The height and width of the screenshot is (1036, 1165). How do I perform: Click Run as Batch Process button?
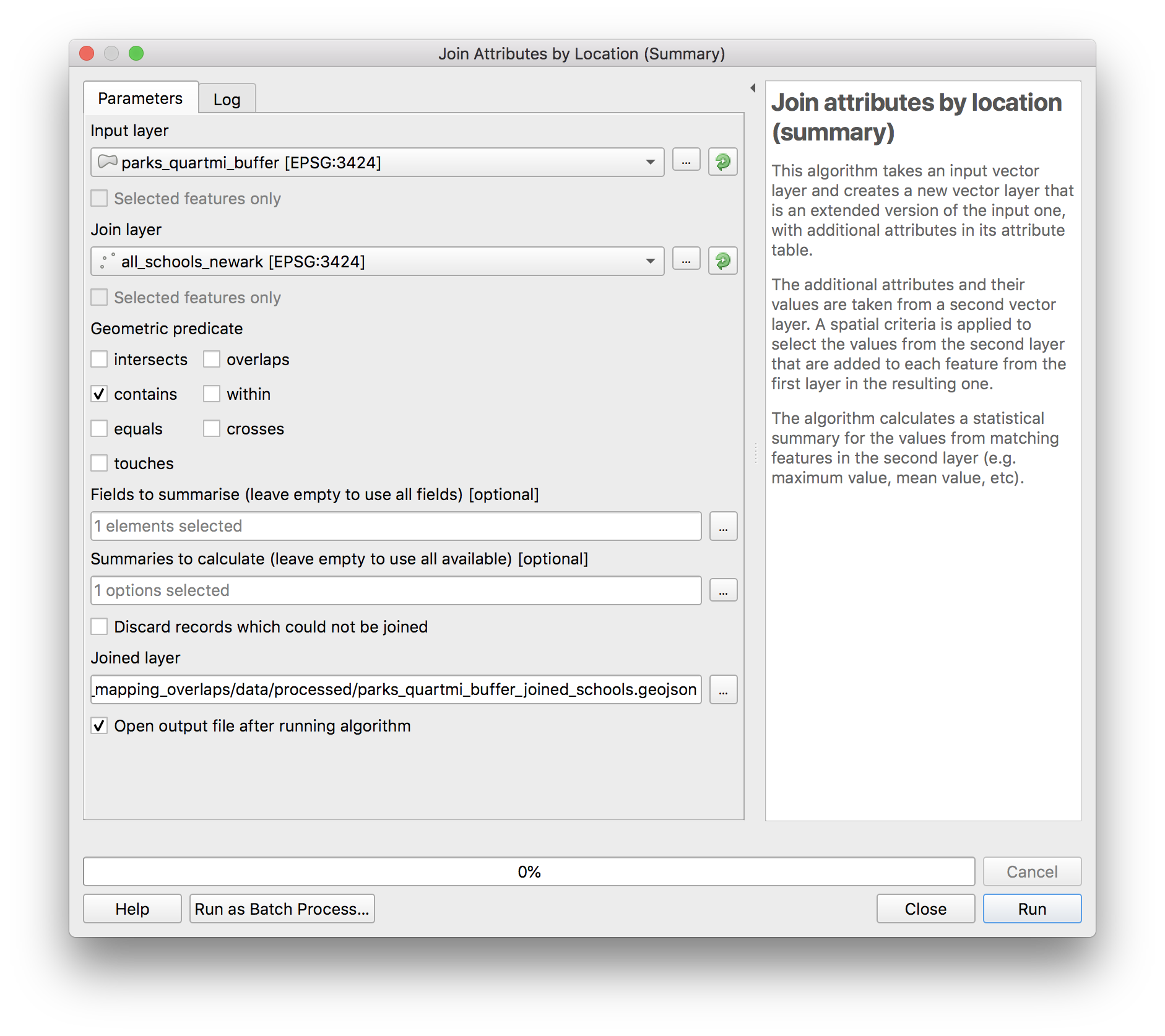(282, 909)
